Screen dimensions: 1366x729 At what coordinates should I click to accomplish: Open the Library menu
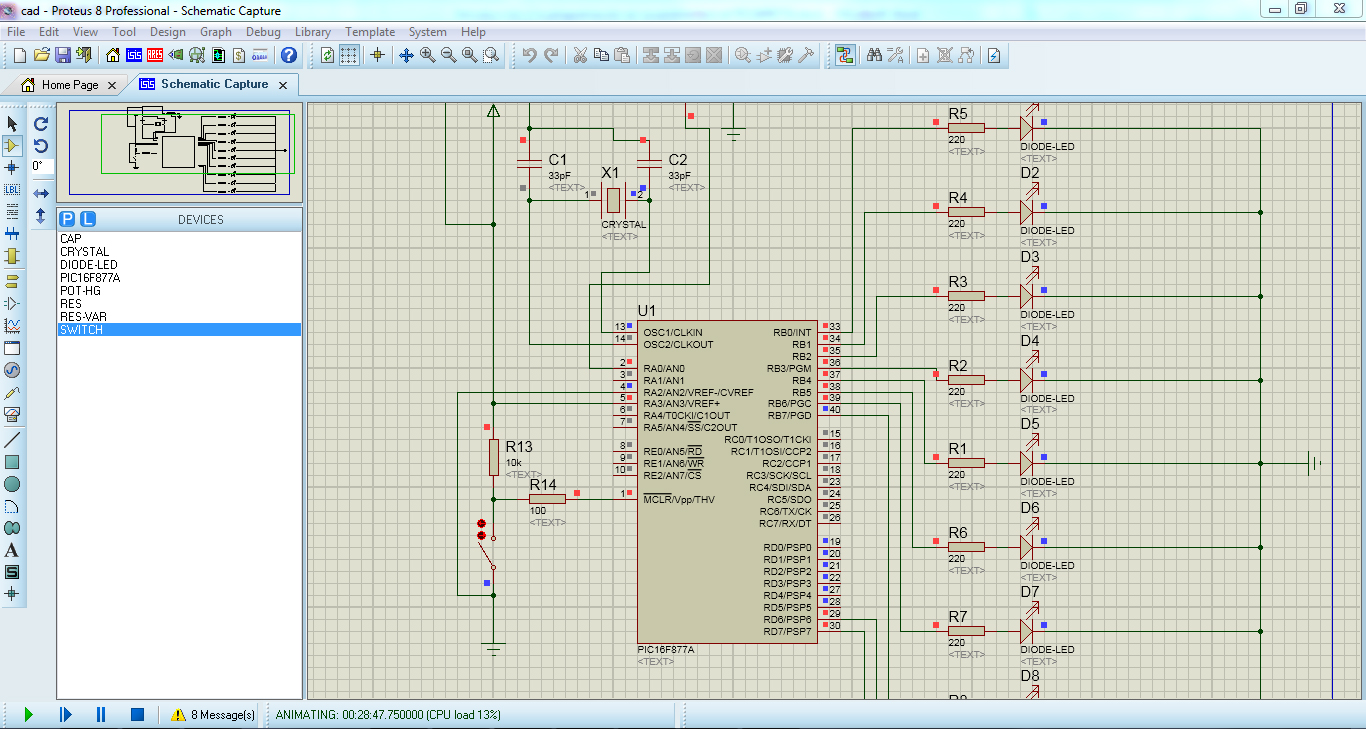(x=313, y=32)
